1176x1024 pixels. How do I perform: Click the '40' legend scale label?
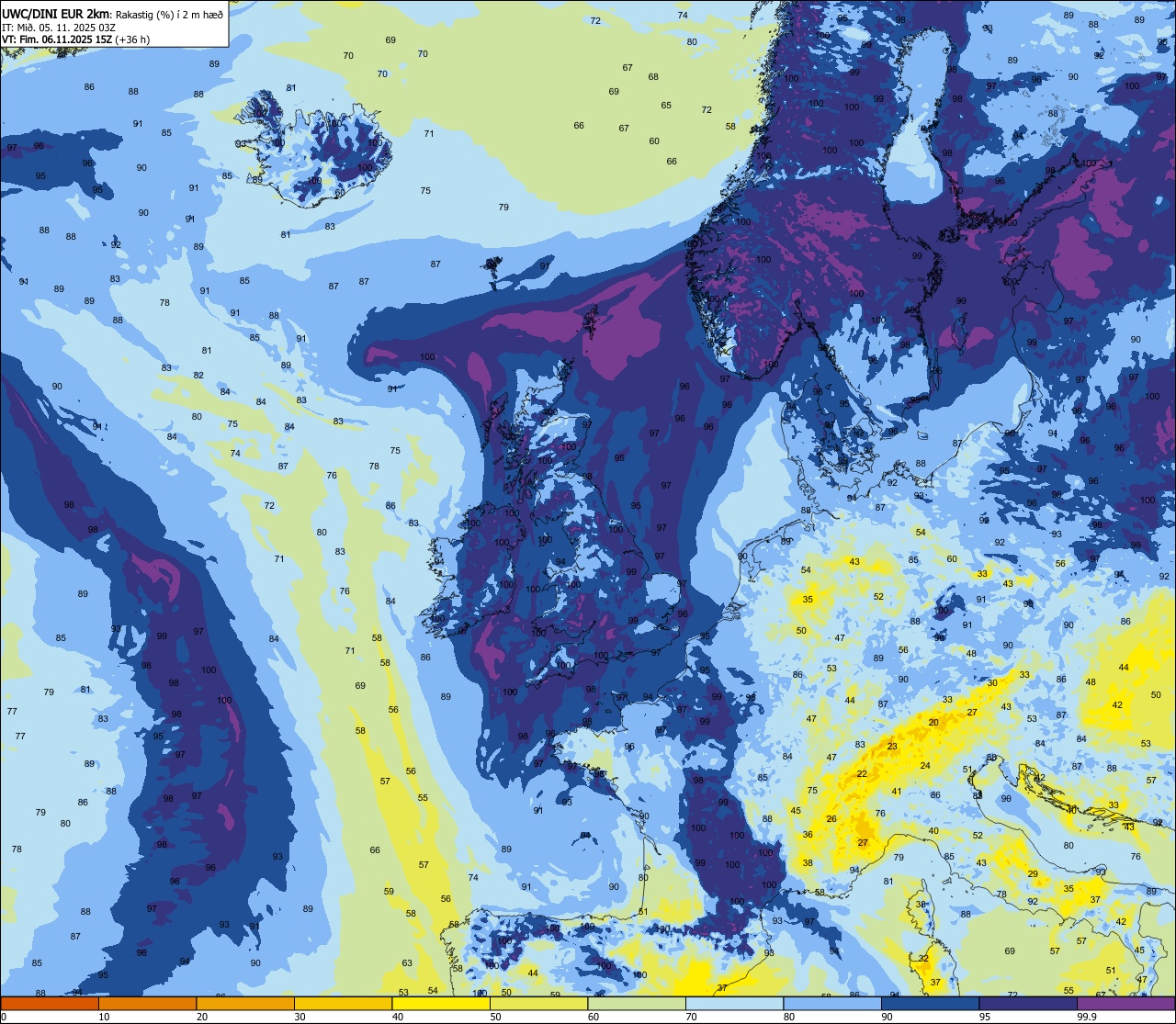tap(398, 1017)
